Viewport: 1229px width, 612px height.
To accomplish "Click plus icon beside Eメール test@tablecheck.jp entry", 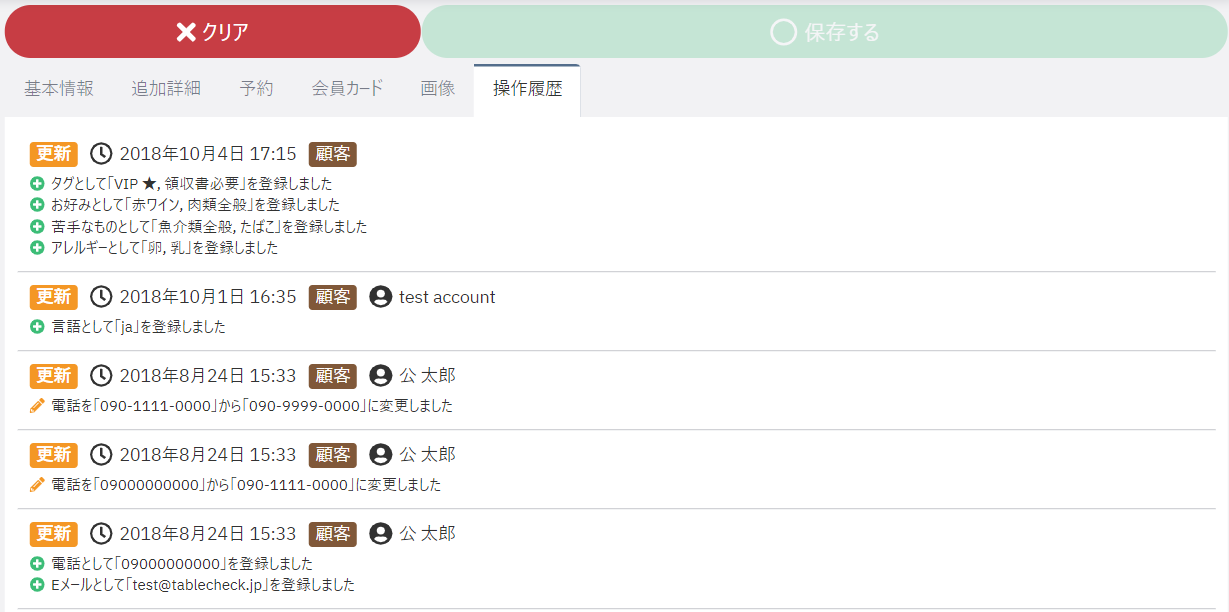I will click(37, 585).
